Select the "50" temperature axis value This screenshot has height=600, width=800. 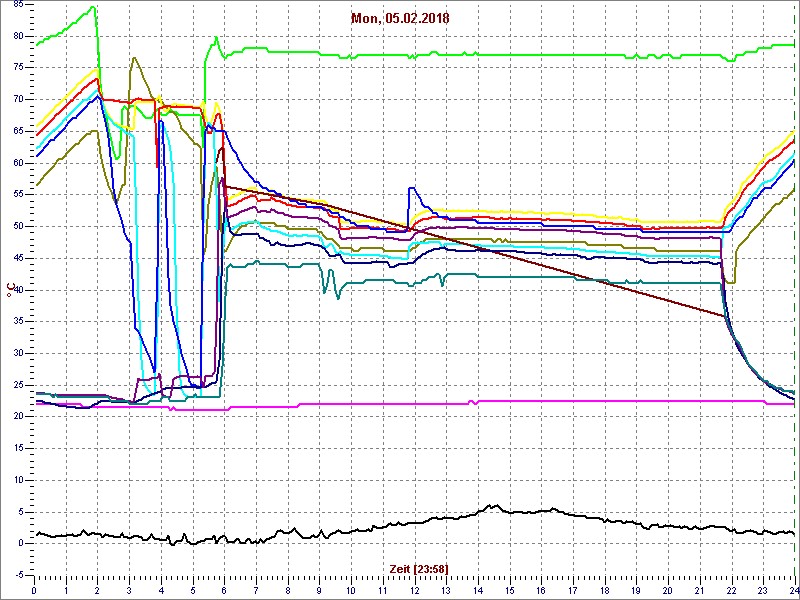18,227
